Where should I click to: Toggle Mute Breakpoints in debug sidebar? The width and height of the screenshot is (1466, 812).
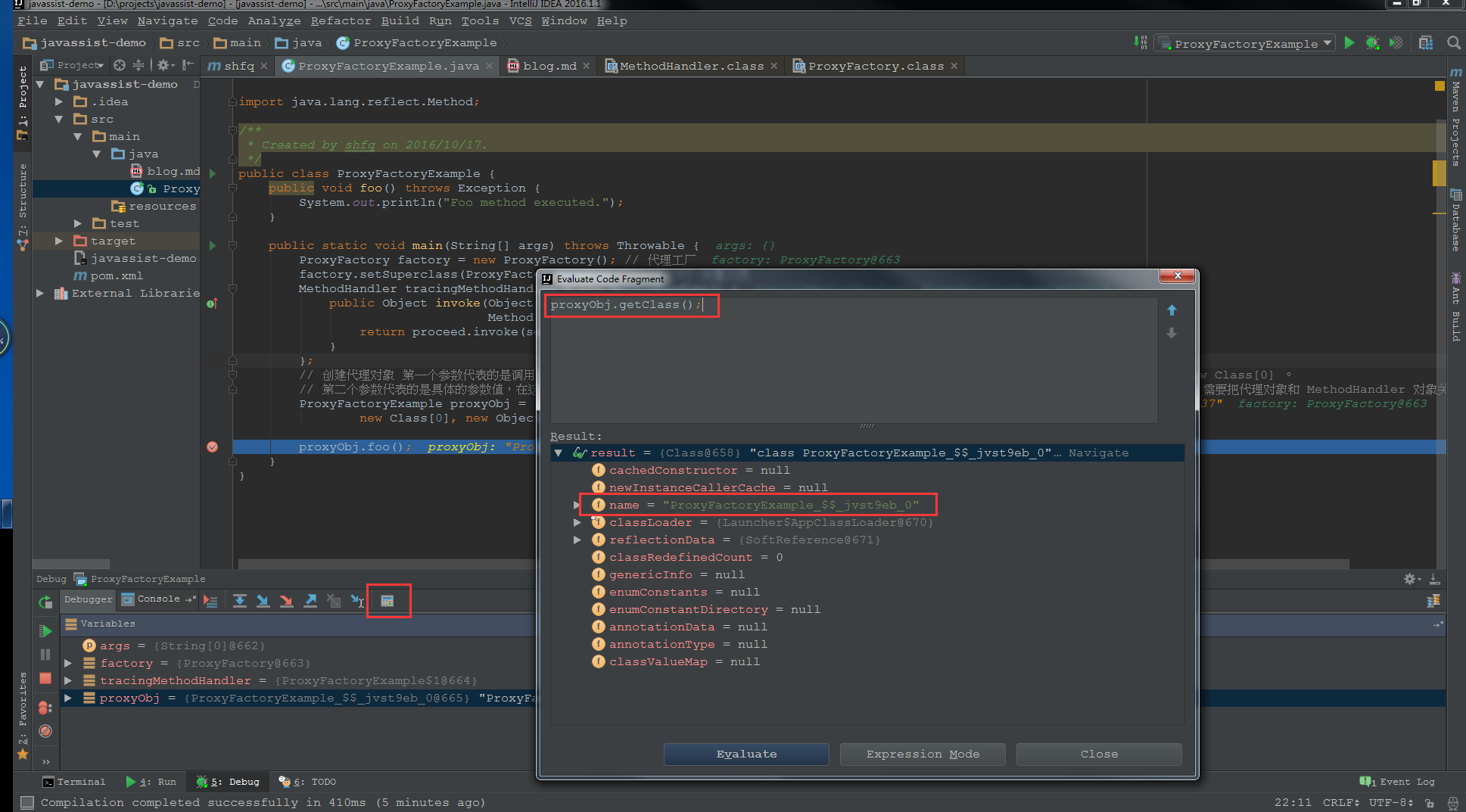pyautogui.click(x=45, y=731)
